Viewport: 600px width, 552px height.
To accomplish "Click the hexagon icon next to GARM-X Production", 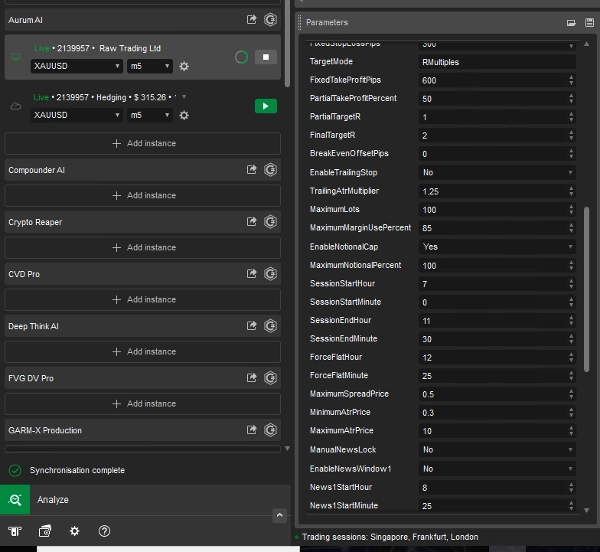I will tap(270, 430).
